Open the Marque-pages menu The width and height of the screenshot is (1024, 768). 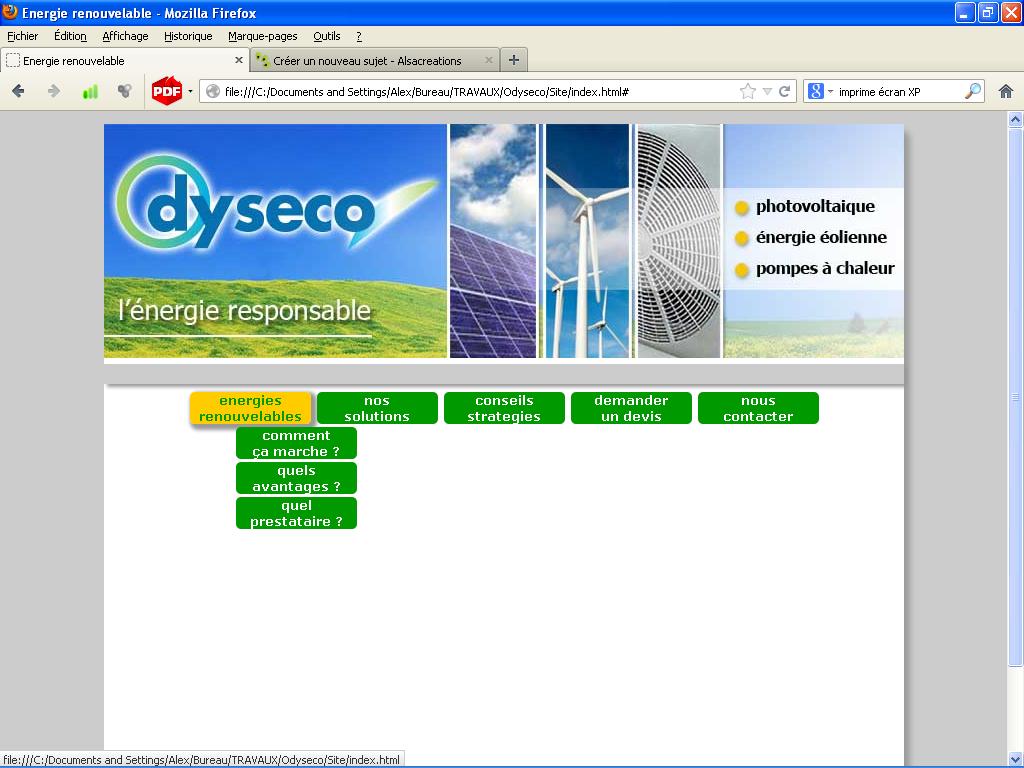(263, 36)
